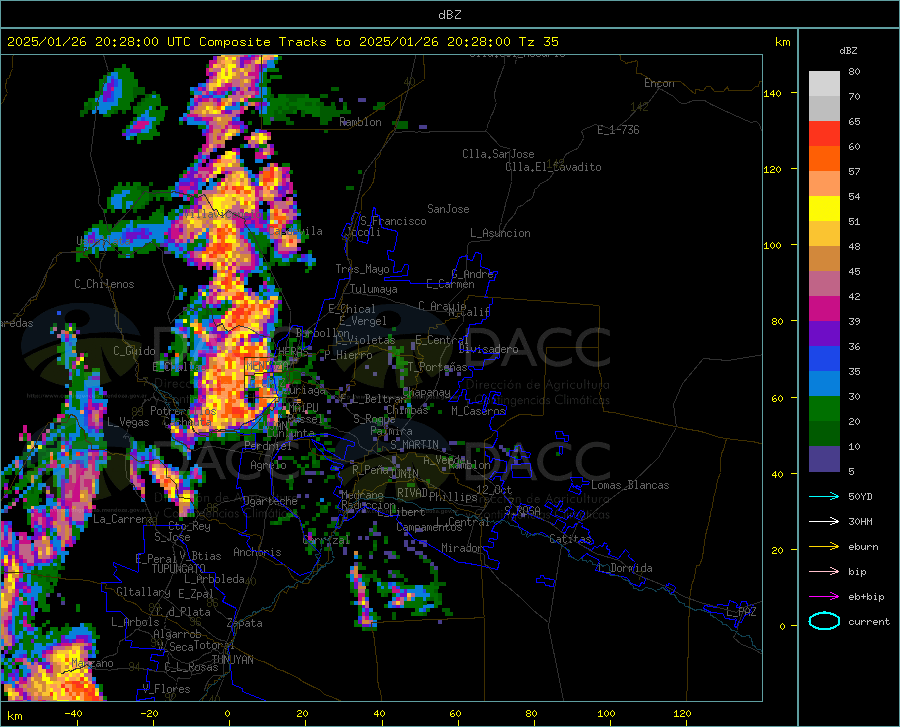Click the E_Carmen map label
Screen dimensions: 900x727
click(x=451, y=284)
